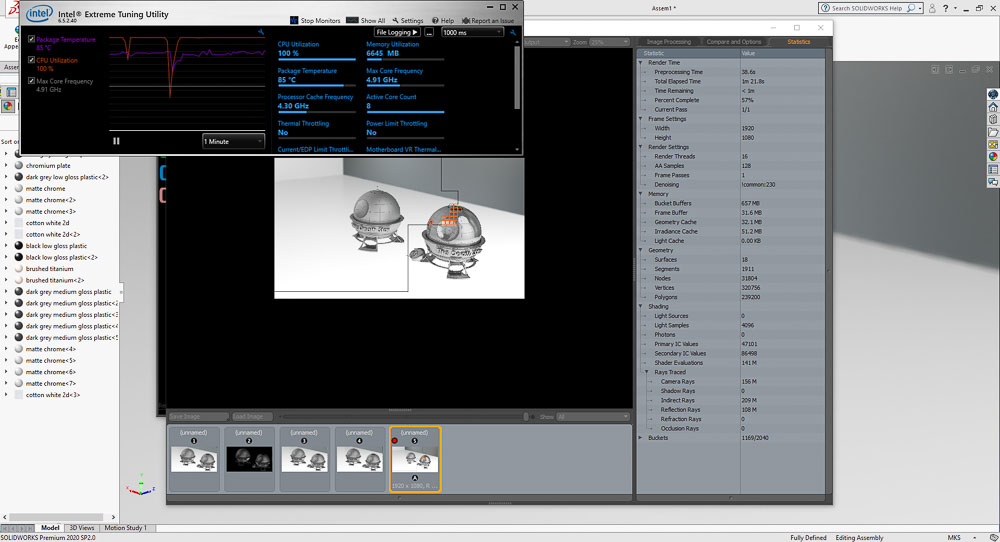Open Appearances color ball in task pane
1000x542 pixels.
point(993,157)
